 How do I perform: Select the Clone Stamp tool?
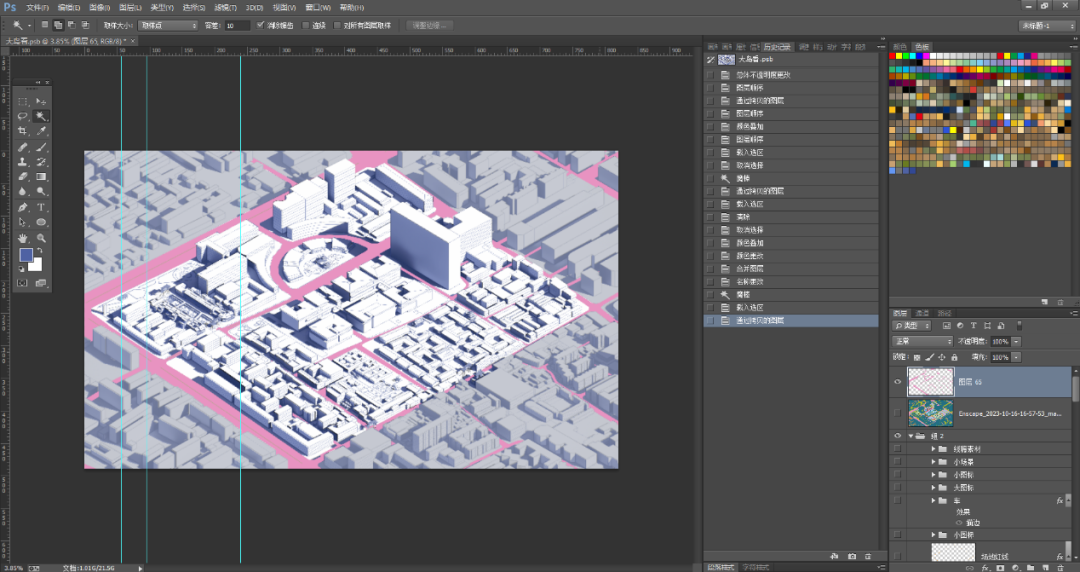pos(23,162)
